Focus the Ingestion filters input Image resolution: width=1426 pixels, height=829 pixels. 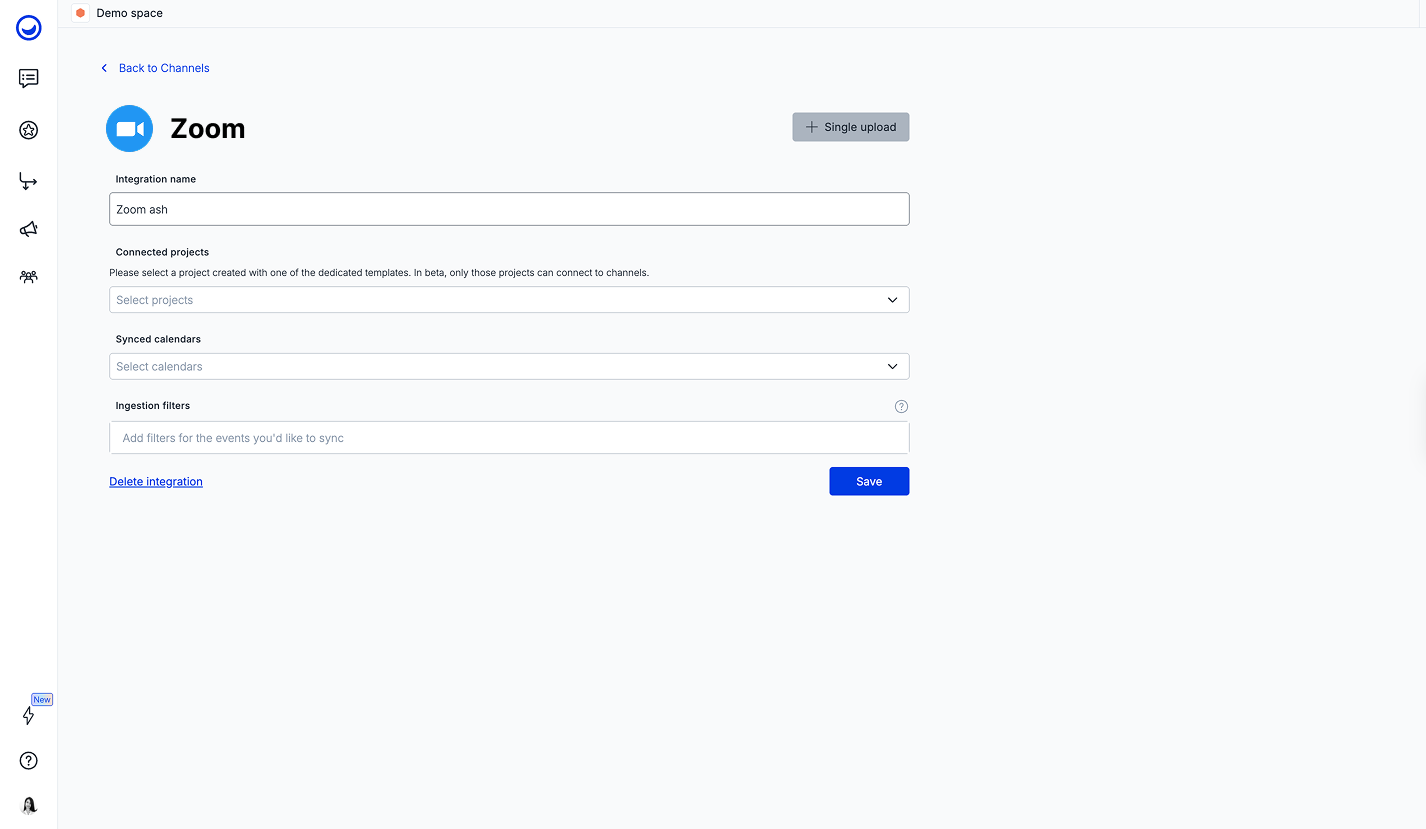click(x=509, y=438)
